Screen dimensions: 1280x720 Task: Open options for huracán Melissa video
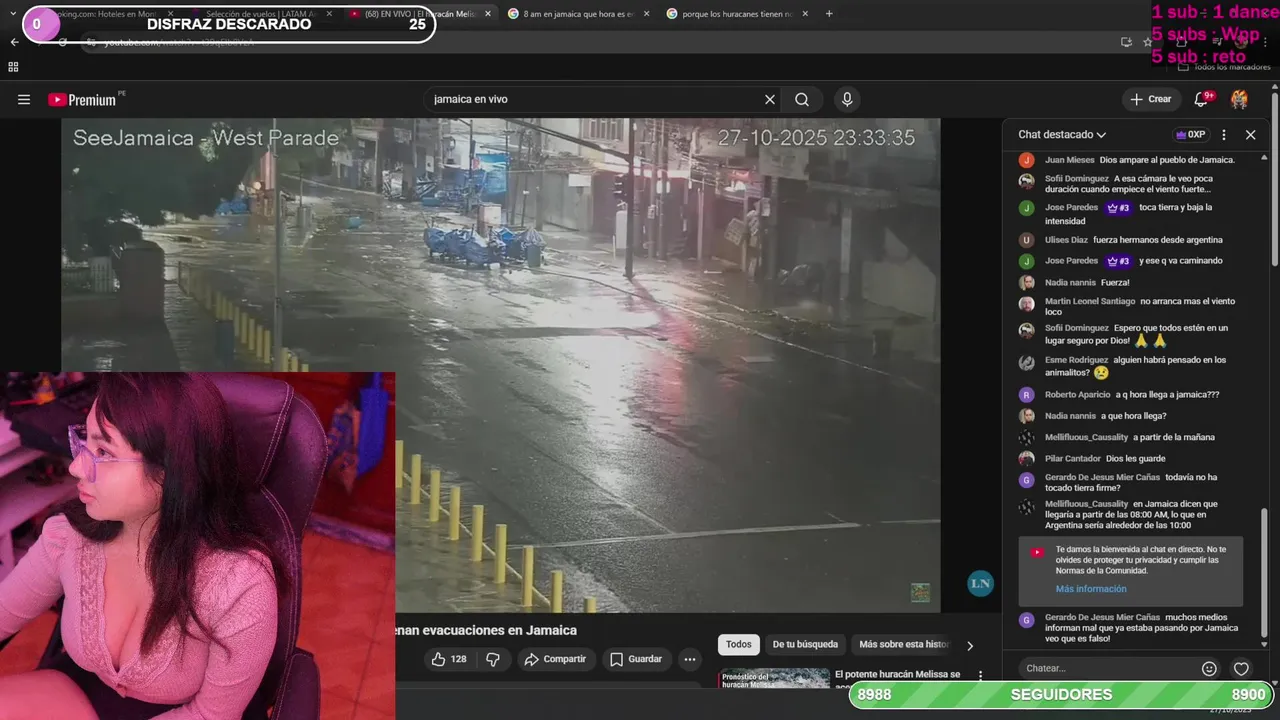[x=980, y=676]
